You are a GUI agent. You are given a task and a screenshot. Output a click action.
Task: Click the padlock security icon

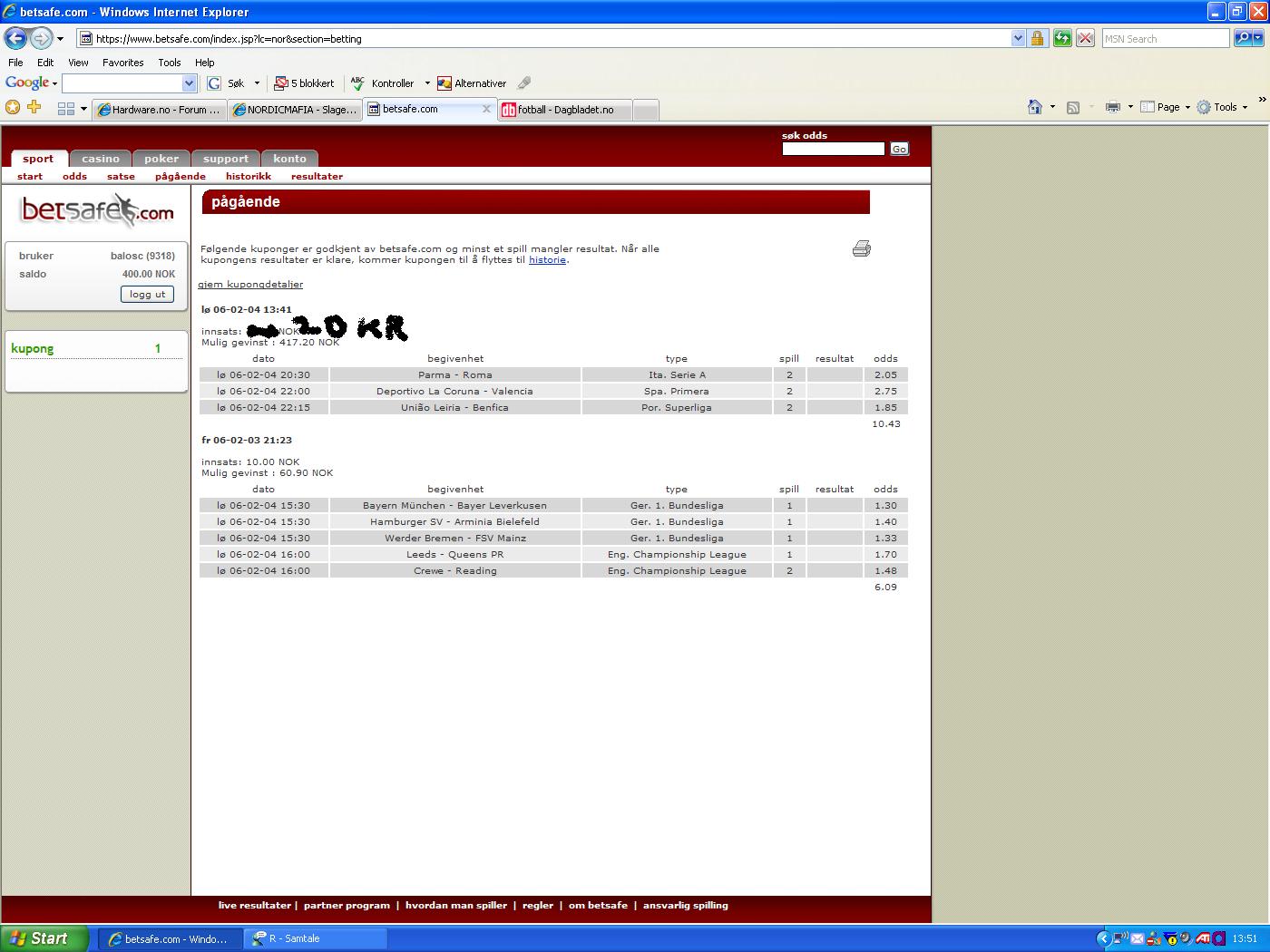(x=1038, y=38)
